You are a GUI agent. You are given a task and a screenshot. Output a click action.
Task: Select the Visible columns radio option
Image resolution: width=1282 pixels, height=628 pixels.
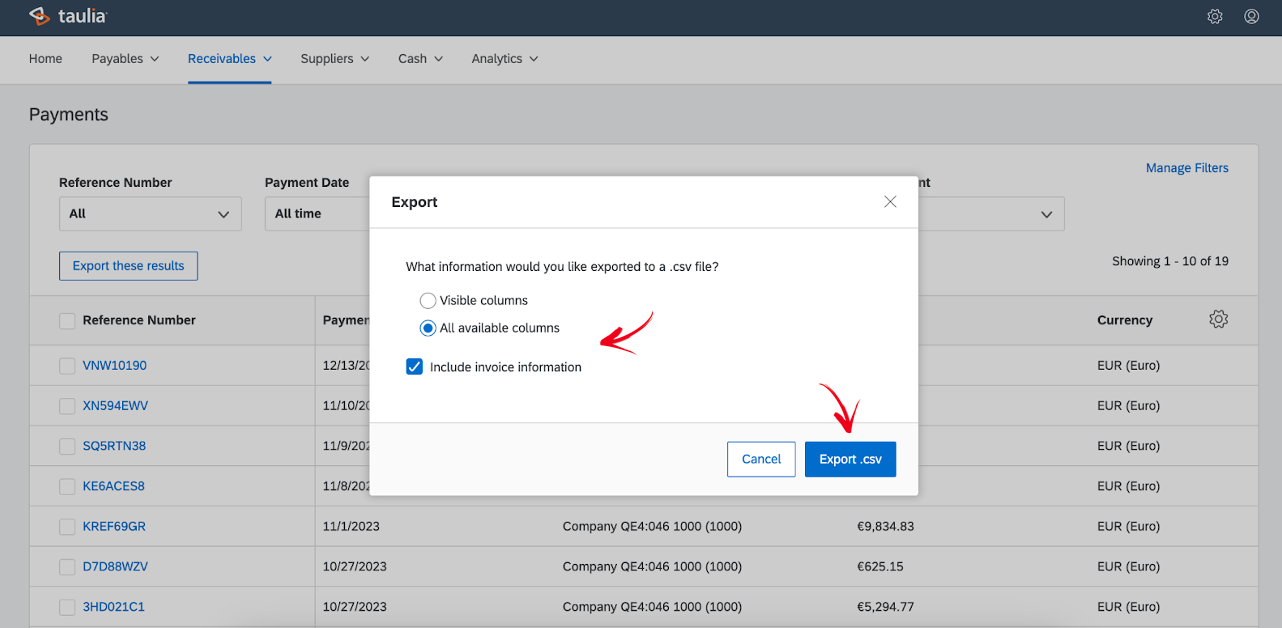pyautogui.click(x=428, y=300)
